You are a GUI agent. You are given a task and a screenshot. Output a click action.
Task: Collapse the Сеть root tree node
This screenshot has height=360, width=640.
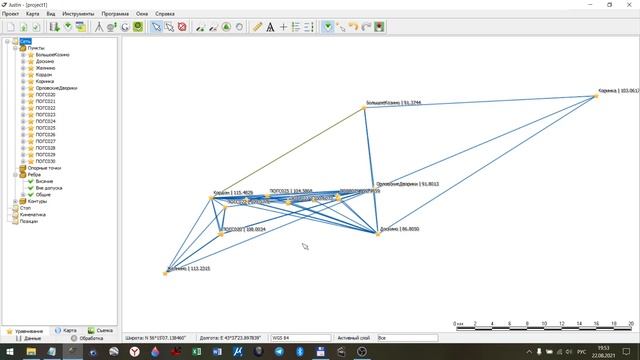7,41
